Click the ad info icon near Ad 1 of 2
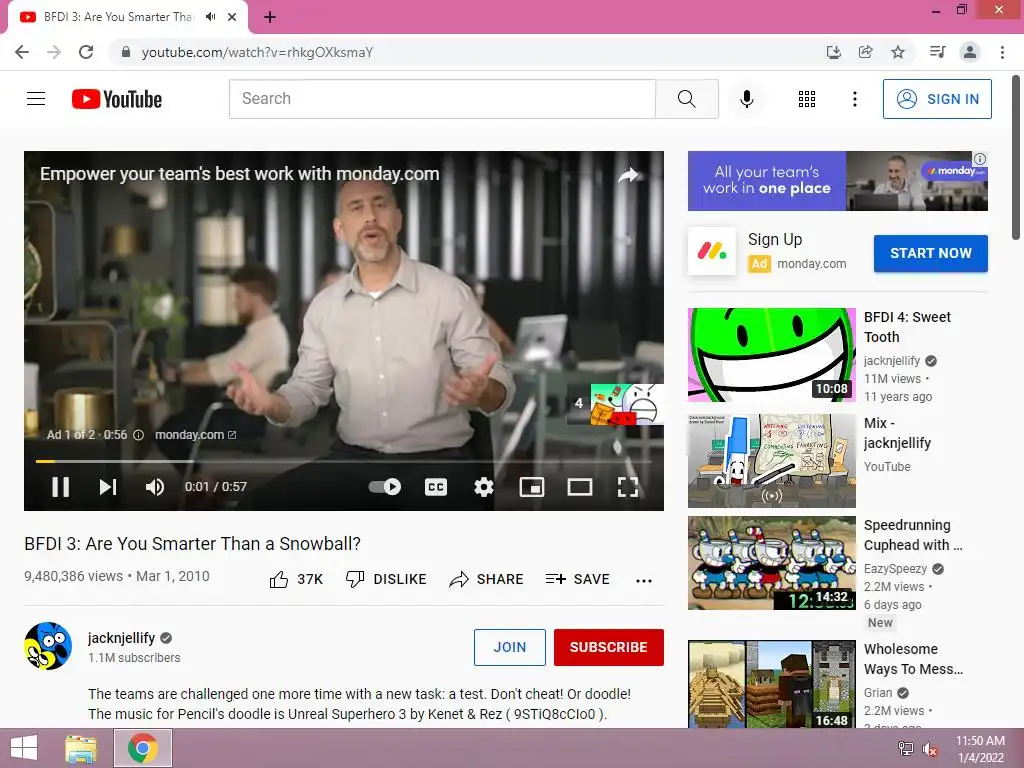This screenshot has height=768, width=1024. coord(138,435)
